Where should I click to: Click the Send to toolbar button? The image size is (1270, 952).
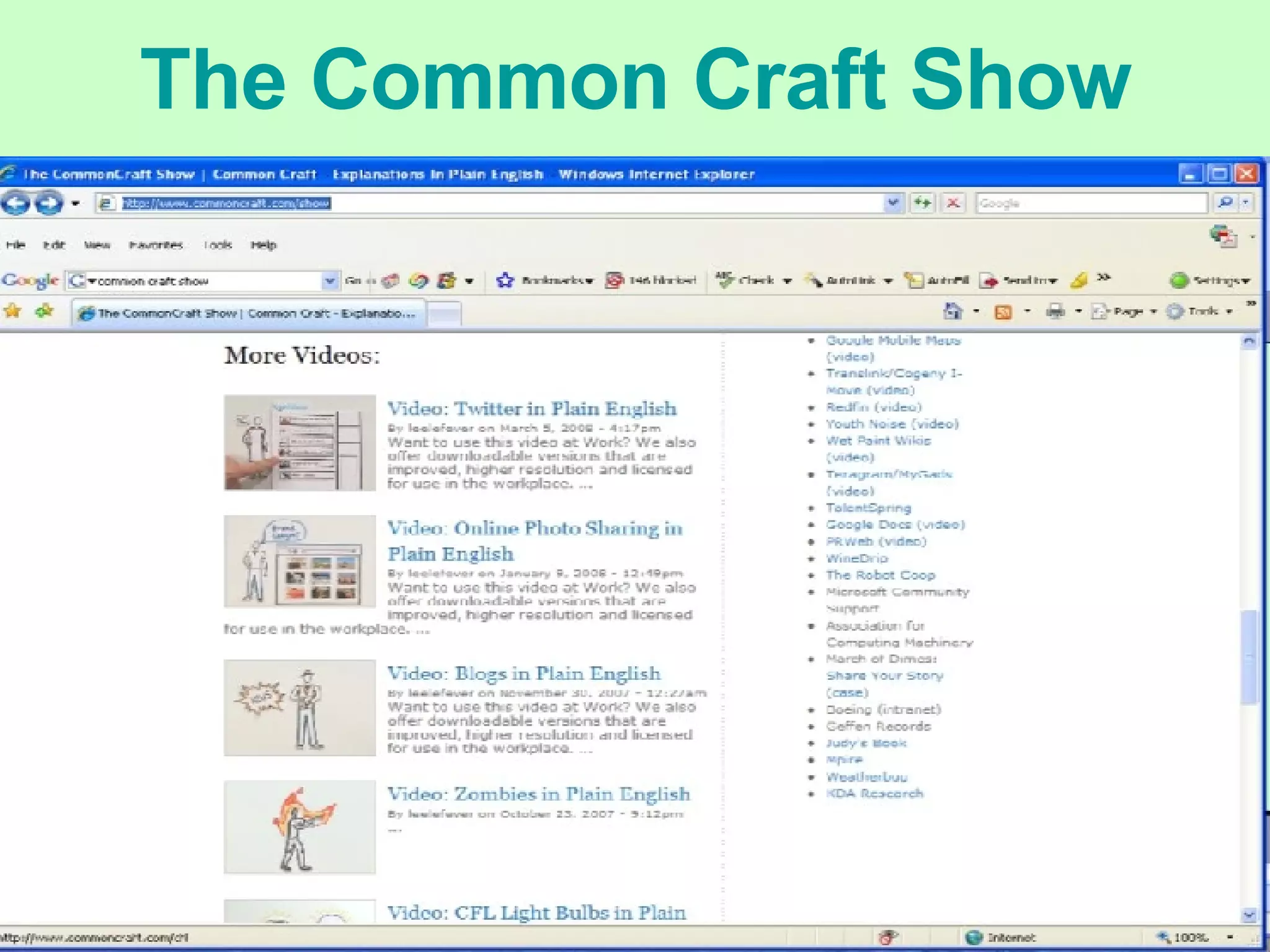(x=1018, y=281)
